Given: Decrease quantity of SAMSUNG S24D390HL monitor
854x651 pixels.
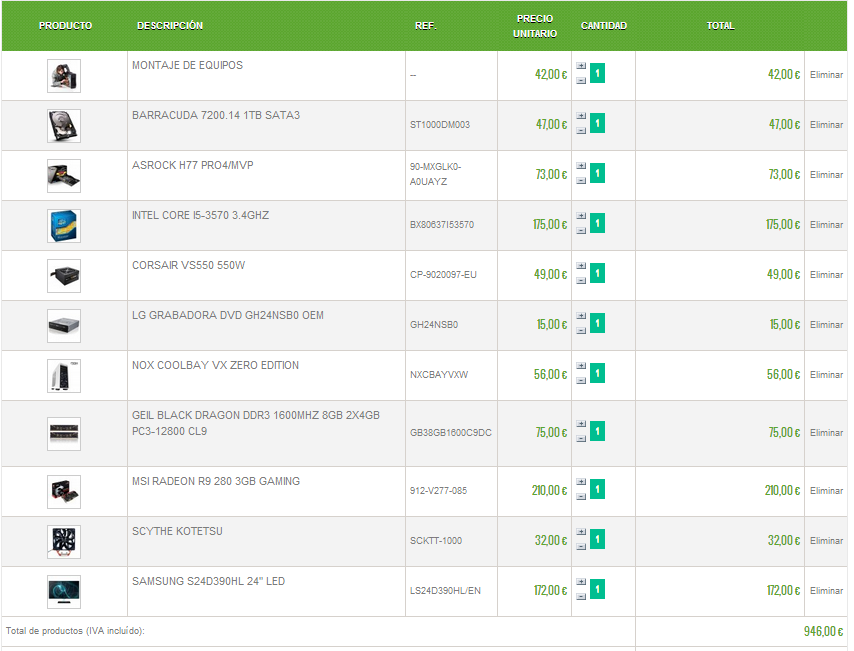Looking at the screenshot, I should (x=581, y=598).
